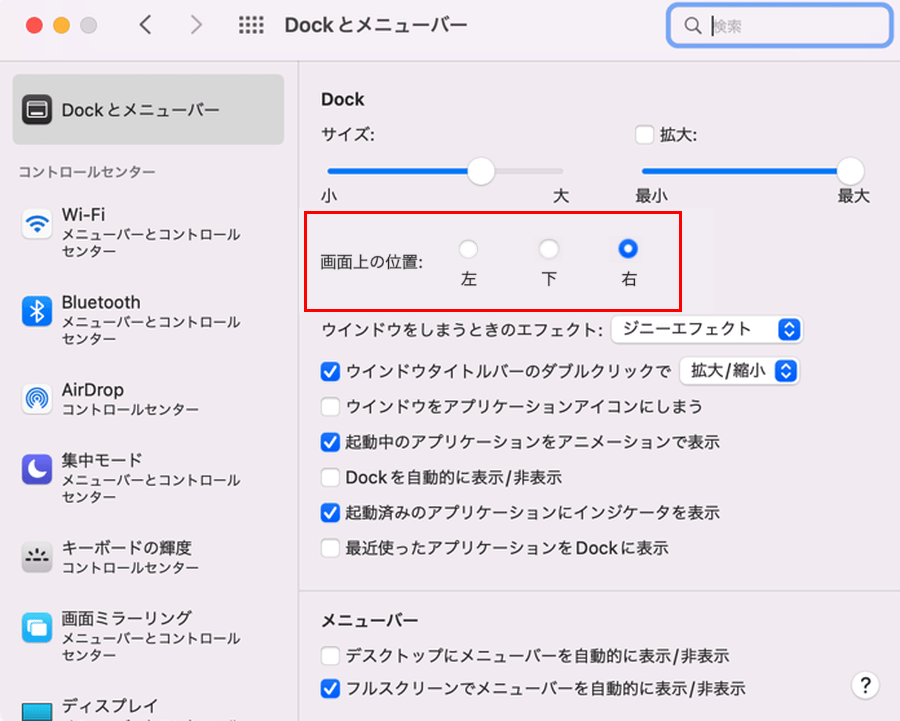This screenshot has height=721, width=900.
Task: Uncheck 起動済みのアプリケーションにインジケータを表示
Action: (330, 513)
